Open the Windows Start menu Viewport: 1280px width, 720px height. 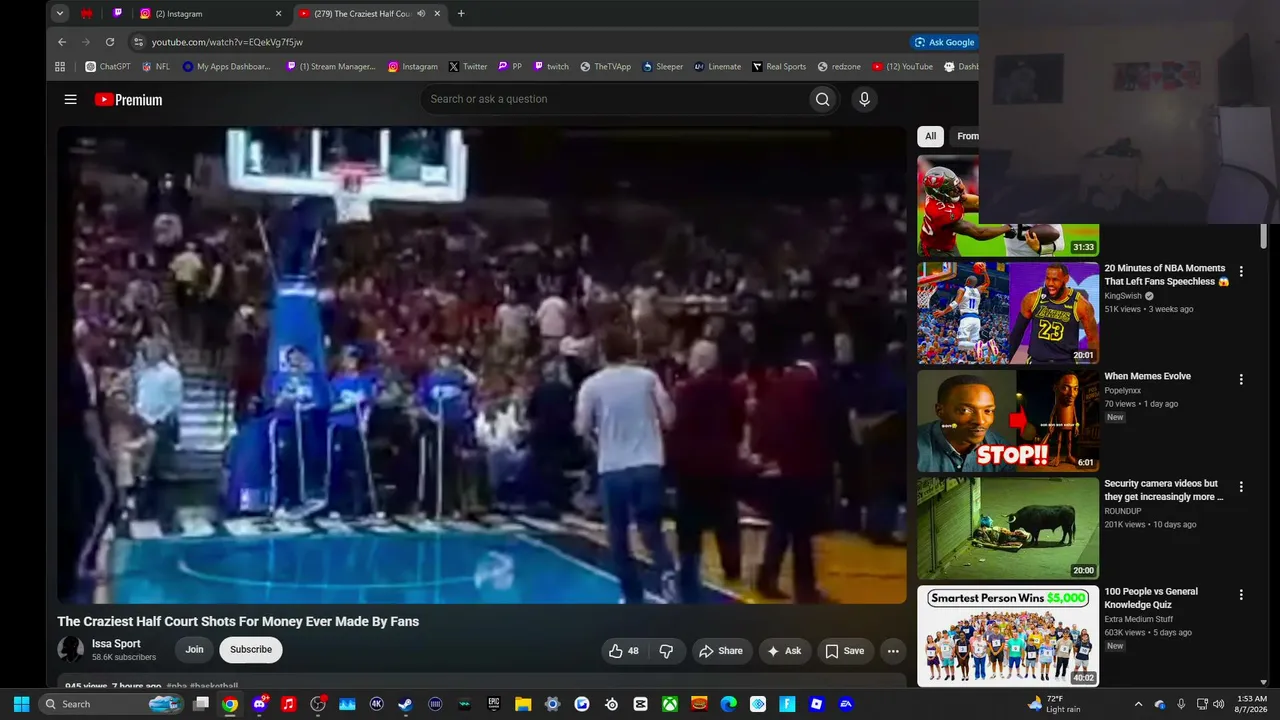click(21, 704)
